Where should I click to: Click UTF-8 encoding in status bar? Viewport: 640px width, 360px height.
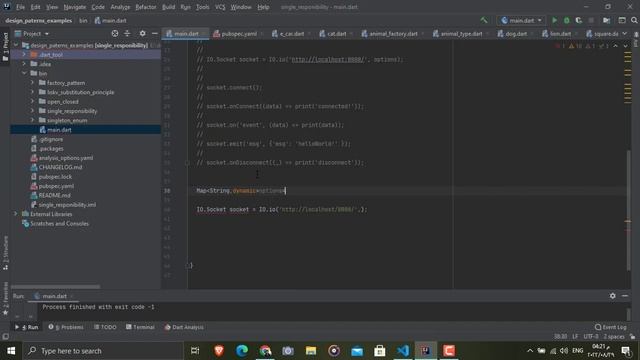[591, 337]
